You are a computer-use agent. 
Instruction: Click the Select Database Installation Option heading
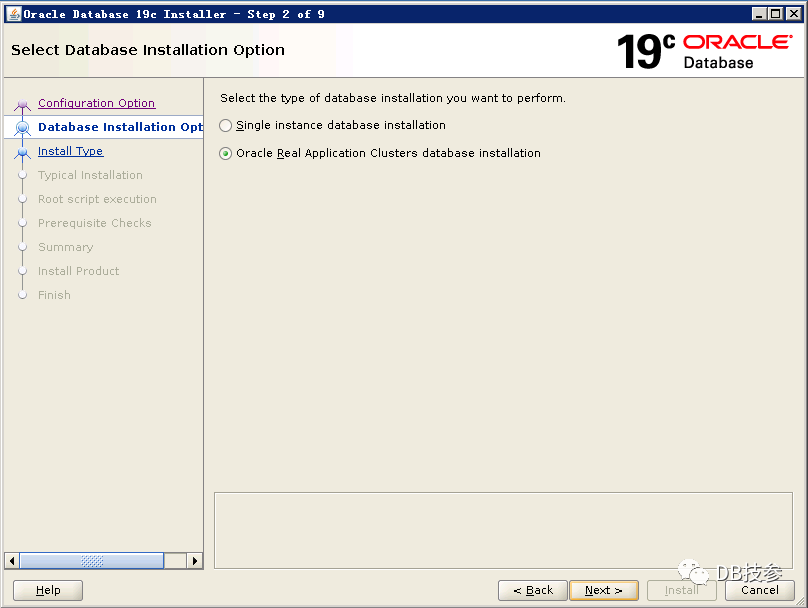point(148,50)
